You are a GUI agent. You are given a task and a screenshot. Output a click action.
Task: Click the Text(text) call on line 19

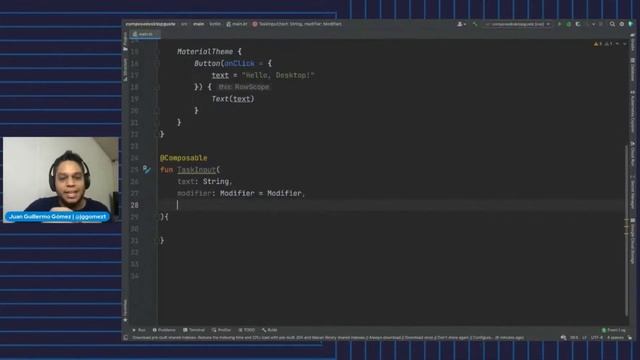click(233, 99)
